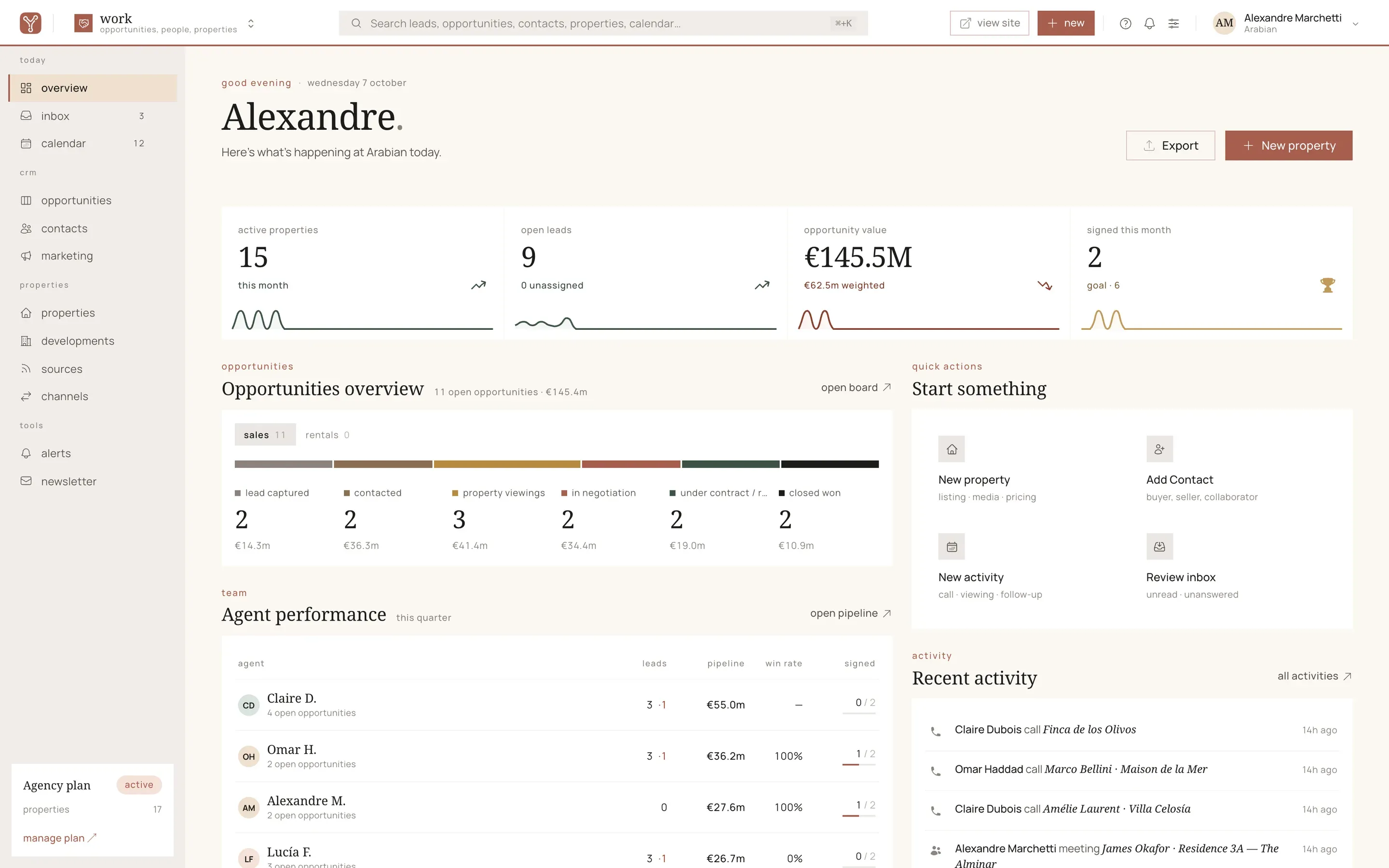Go to opportunities in sidebar
The width and height of the screenshot is (1389, 868).
click(x=93, y=200)
